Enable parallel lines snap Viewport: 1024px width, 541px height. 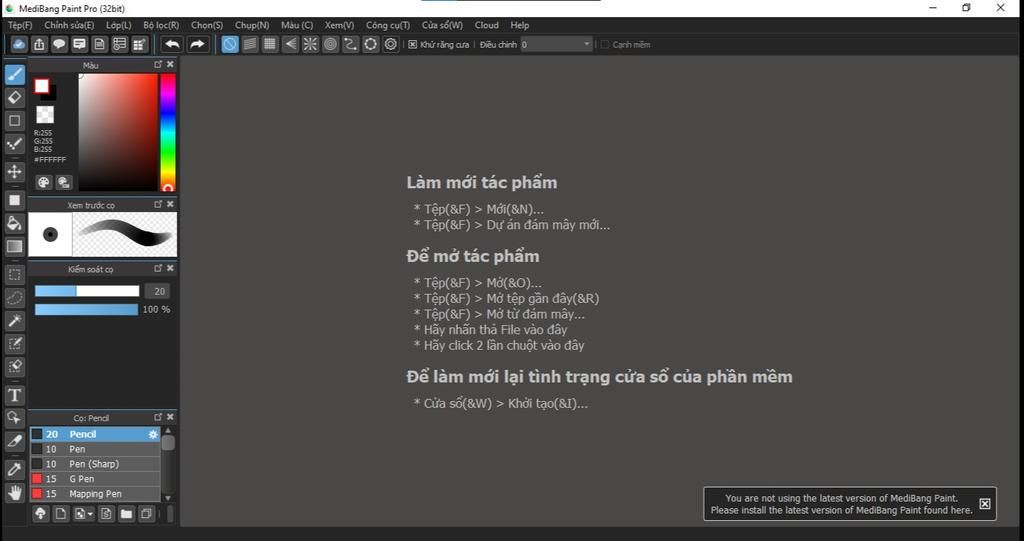(250, 44)
